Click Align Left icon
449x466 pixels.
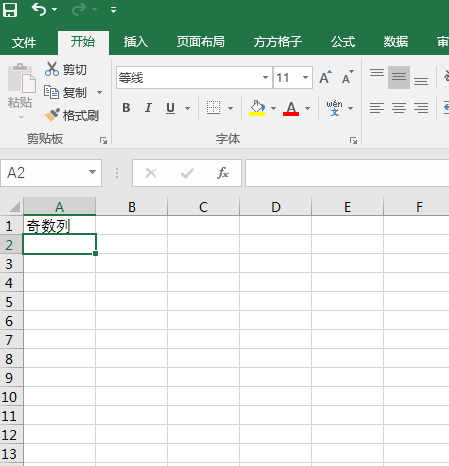[x=377, y=108]
